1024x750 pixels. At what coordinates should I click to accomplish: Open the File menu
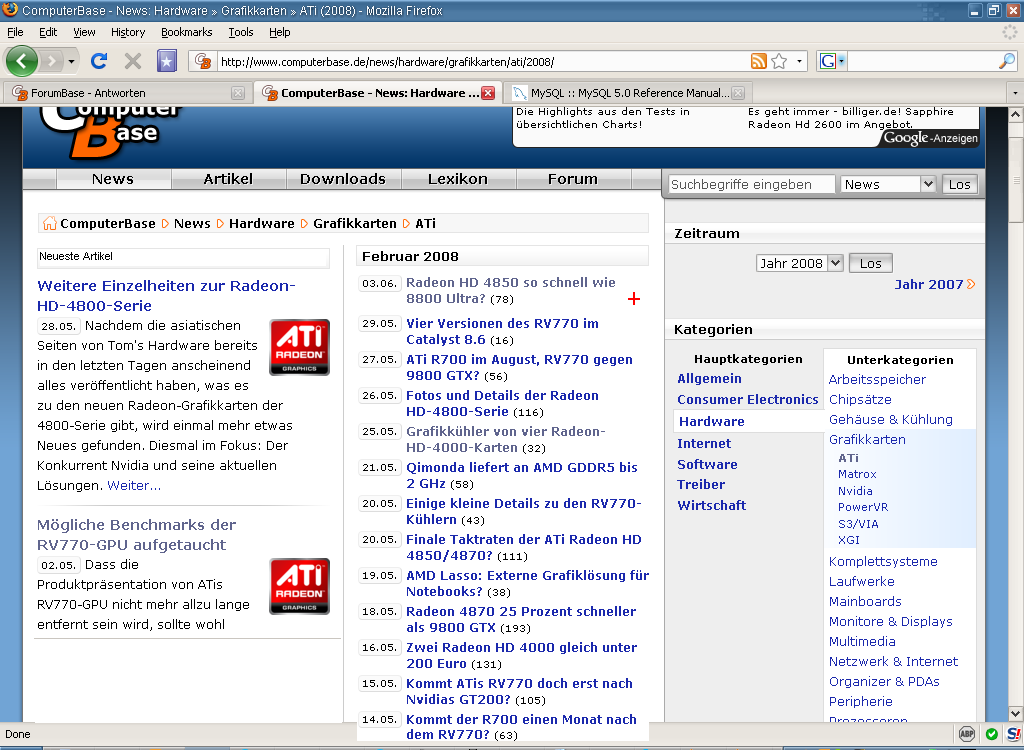[15, 32]
